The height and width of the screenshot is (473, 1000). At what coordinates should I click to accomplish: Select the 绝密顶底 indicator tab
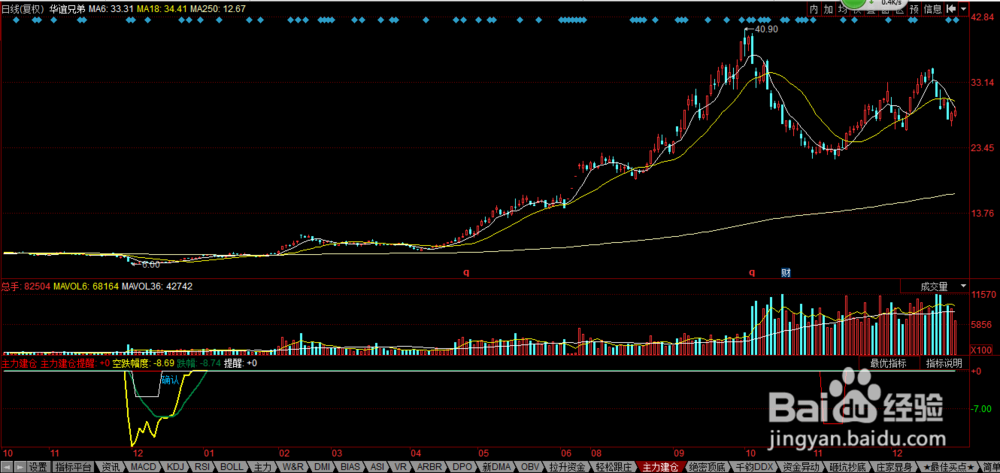coord(707,467)
